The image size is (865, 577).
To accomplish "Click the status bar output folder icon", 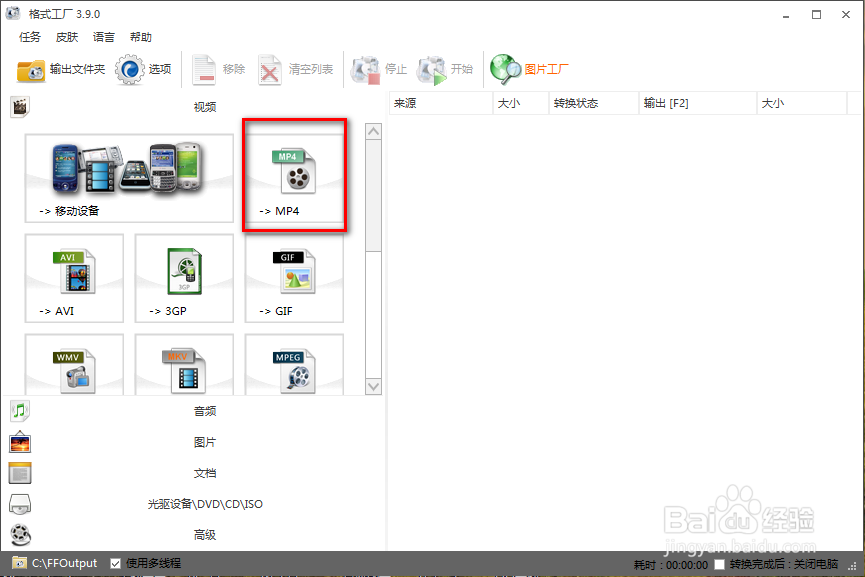I will click(19, 563).
